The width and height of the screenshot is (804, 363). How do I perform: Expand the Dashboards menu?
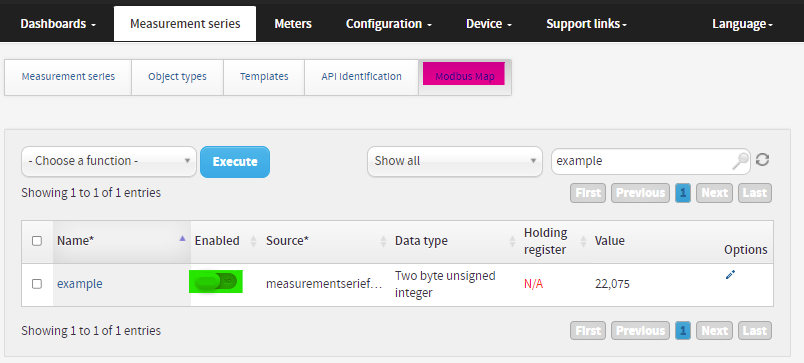(58, 24)
